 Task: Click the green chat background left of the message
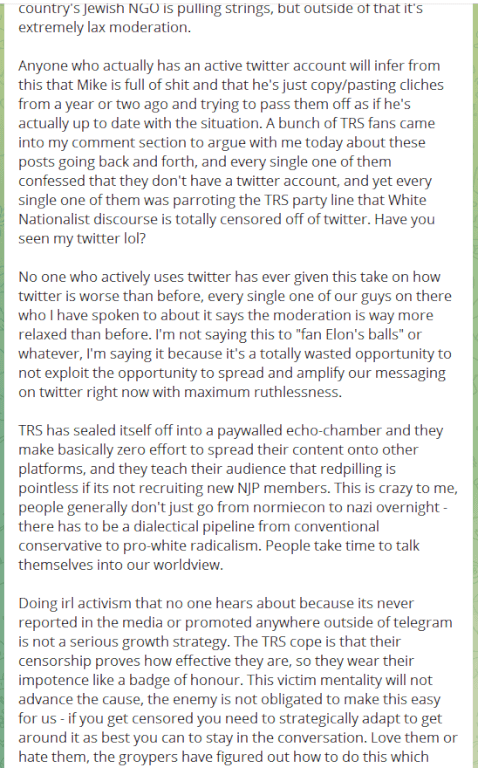[2, 384]
